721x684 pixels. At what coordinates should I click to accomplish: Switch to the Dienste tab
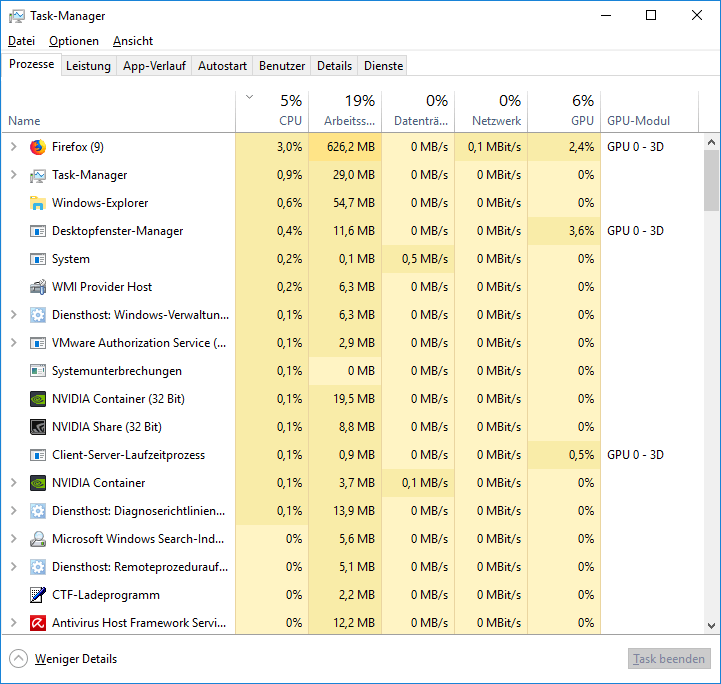click(x=383, y=66)
